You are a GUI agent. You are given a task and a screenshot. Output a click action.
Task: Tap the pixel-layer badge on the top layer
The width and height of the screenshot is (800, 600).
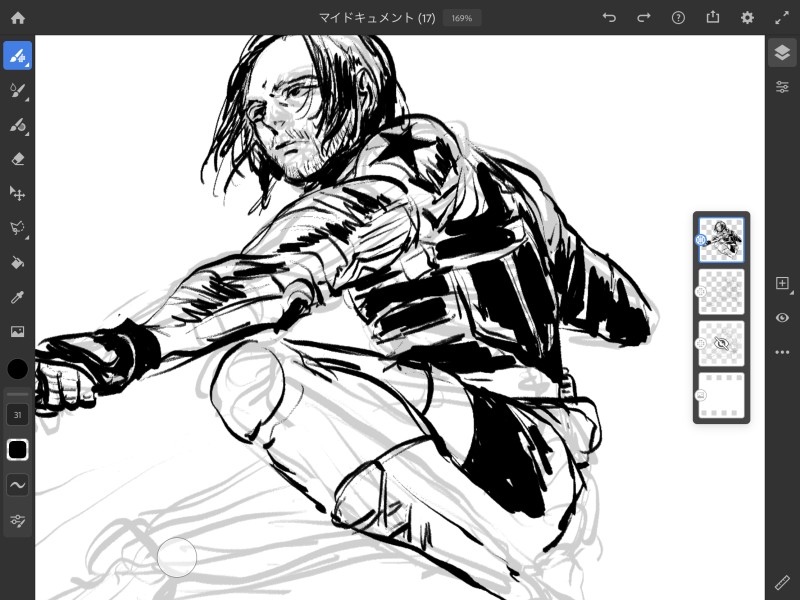click(x=701, y=240)
